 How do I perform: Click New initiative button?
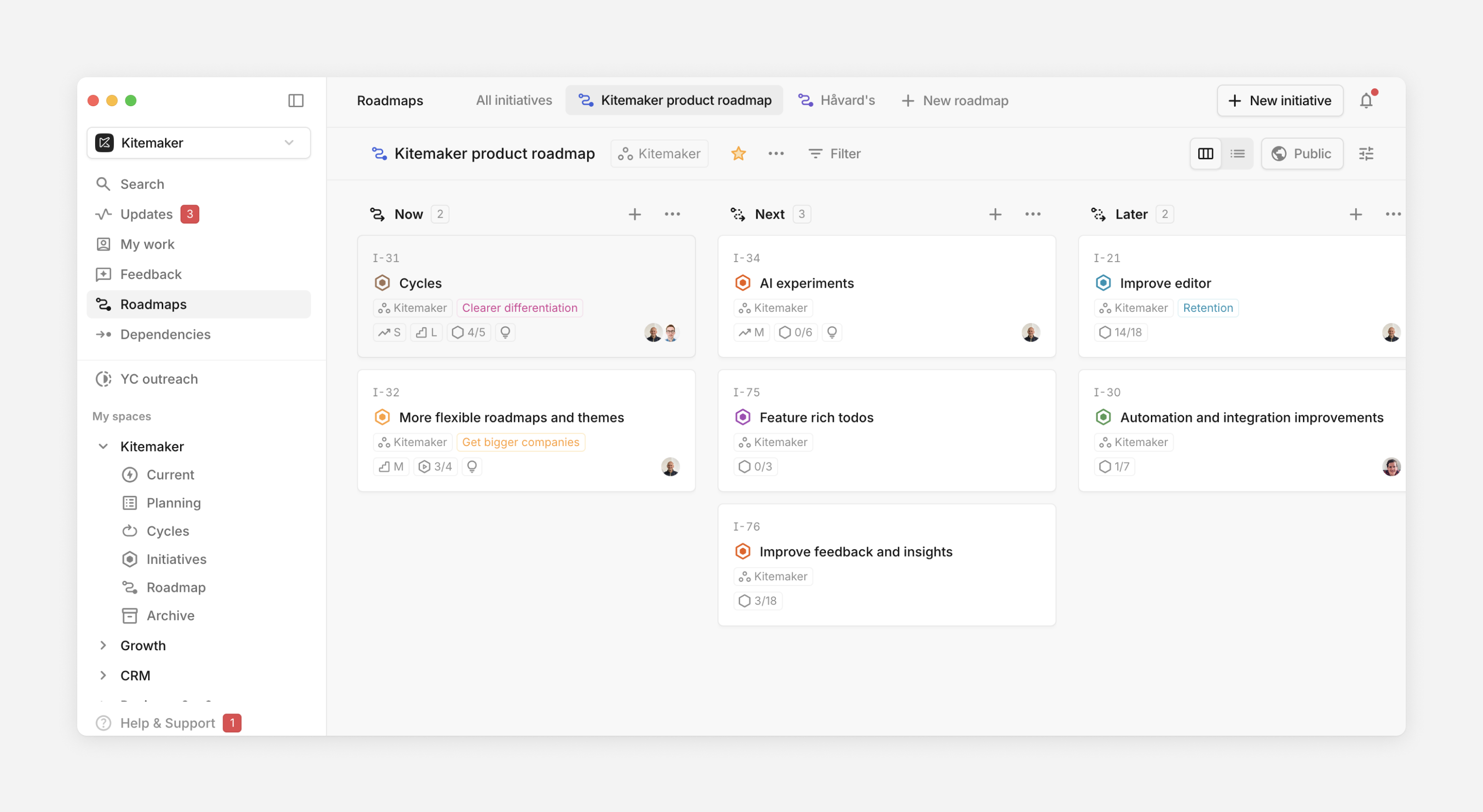[x=1279, y=101]
